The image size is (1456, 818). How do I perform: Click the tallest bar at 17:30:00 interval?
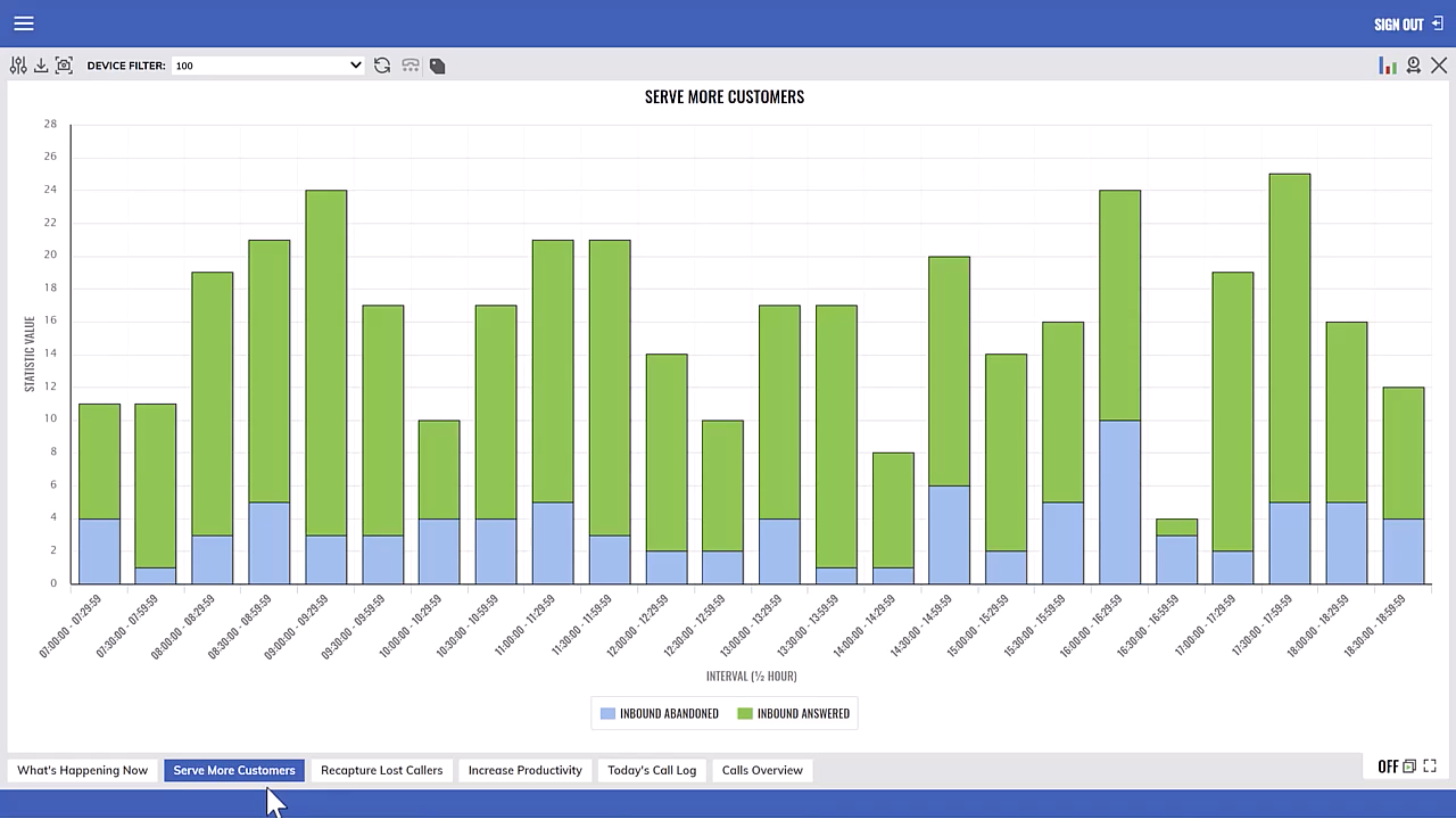click(x=1289, y=339)
